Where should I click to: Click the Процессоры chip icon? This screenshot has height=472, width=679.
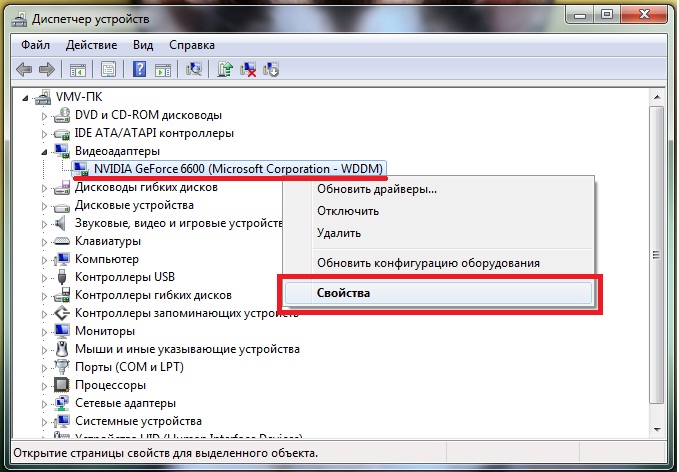click(62, 385)
